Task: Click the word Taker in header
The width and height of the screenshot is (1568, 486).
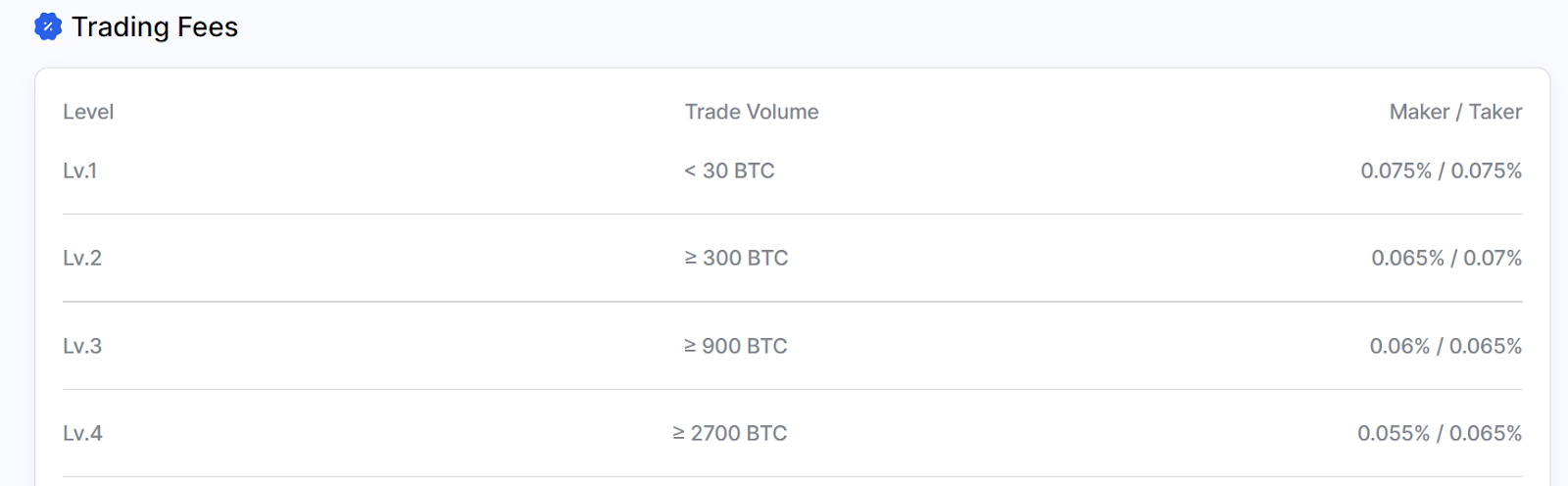Action: 1495,112
